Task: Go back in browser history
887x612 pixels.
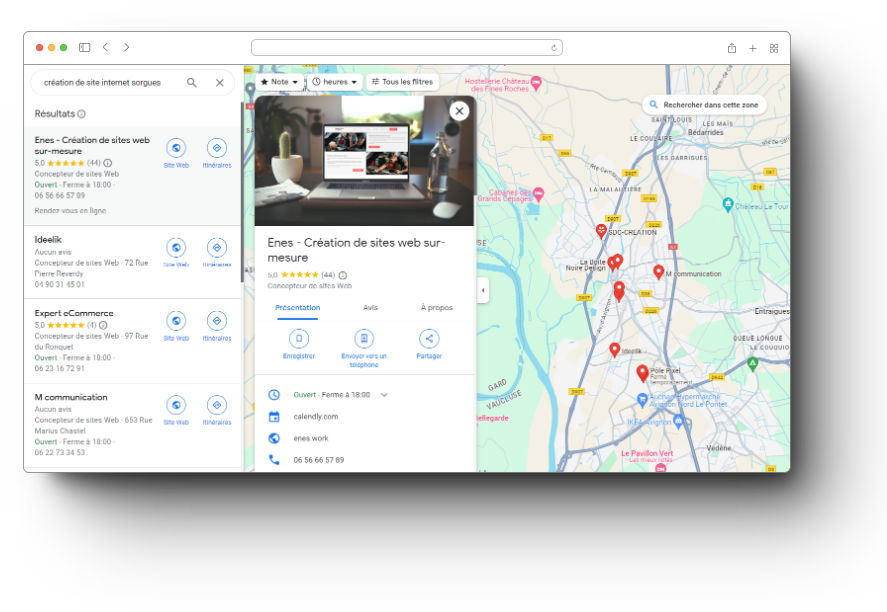Action: (x=105, y=48)
